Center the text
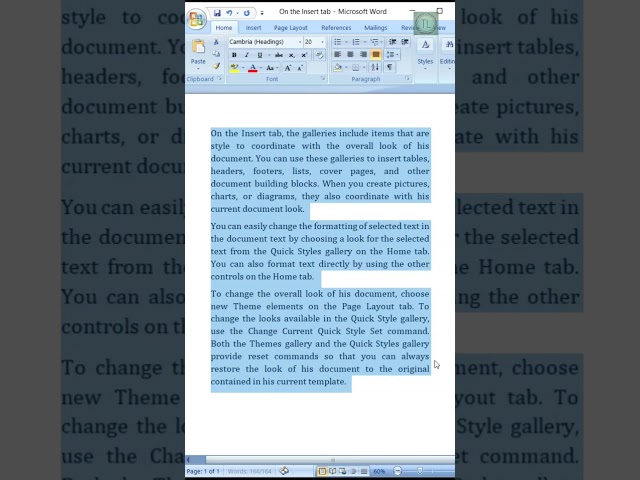The width and height of the screenshot is (640, 480). click(350, 55)
